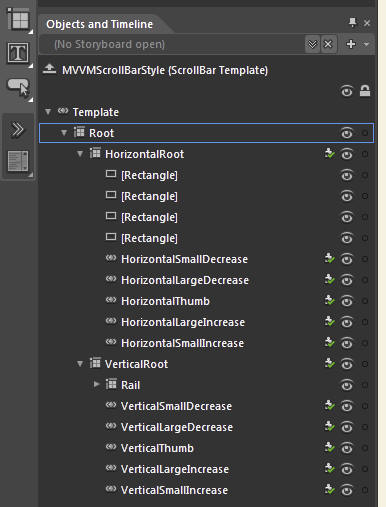Select the Root grid icon
The width and height of the screenshot is (386, 507).
[79, 132]
